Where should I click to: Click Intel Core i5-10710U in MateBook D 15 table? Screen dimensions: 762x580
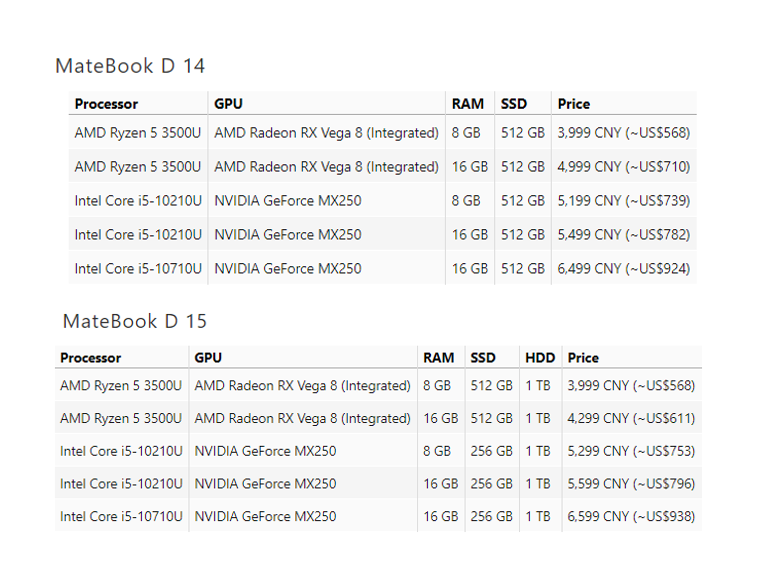click(121, 517)
